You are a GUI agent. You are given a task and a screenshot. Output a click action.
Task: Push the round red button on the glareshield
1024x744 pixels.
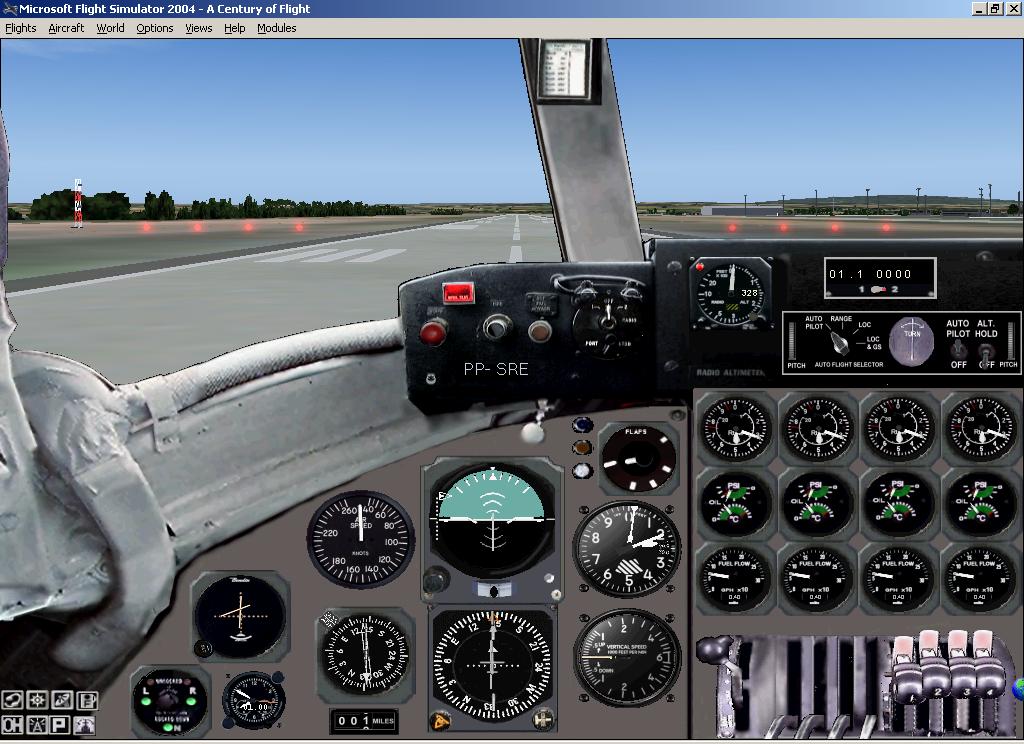(x=432, y=332)
